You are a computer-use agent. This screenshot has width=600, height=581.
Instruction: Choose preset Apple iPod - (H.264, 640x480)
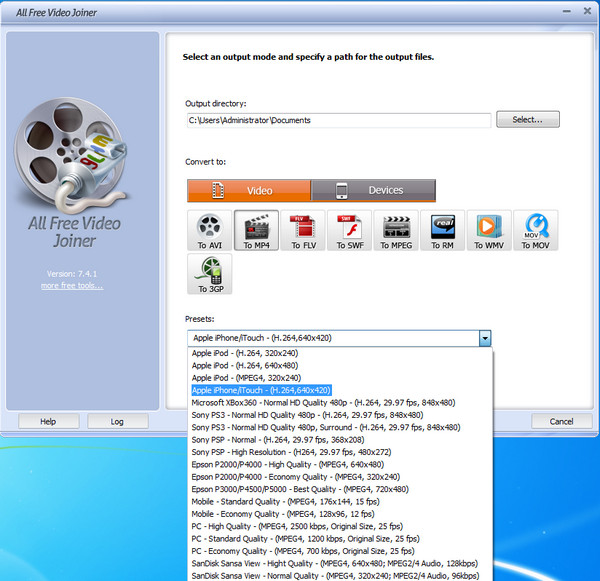[x=340, y=366]
